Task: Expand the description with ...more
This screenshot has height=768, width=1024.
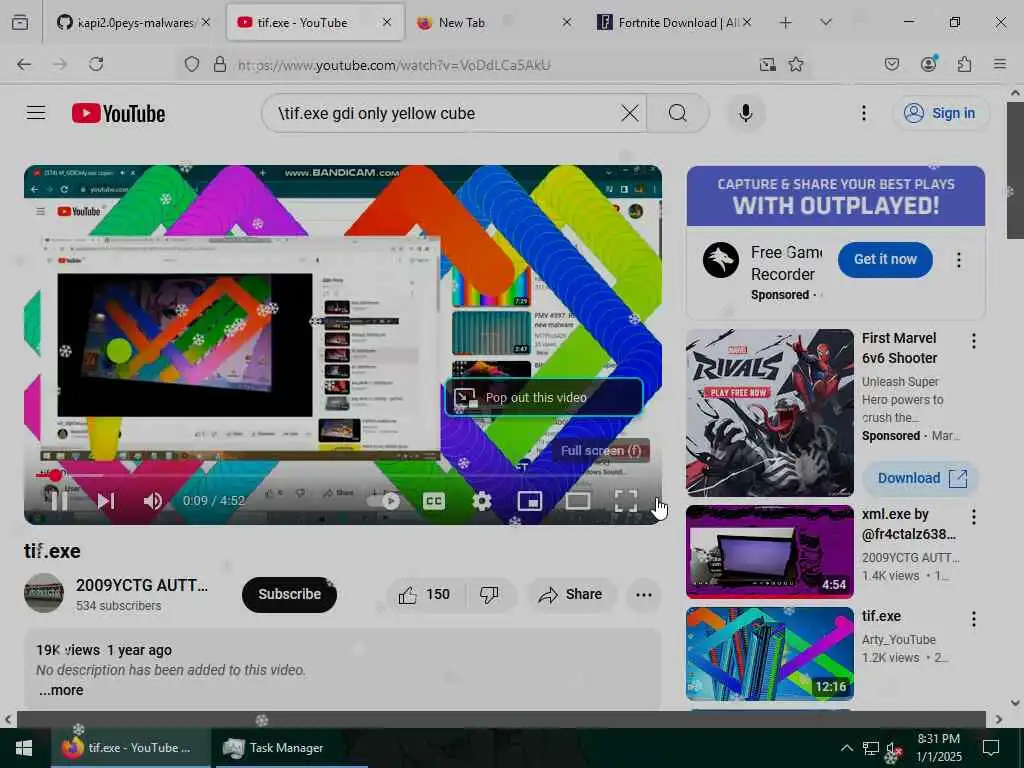Action: click(61, 690)
